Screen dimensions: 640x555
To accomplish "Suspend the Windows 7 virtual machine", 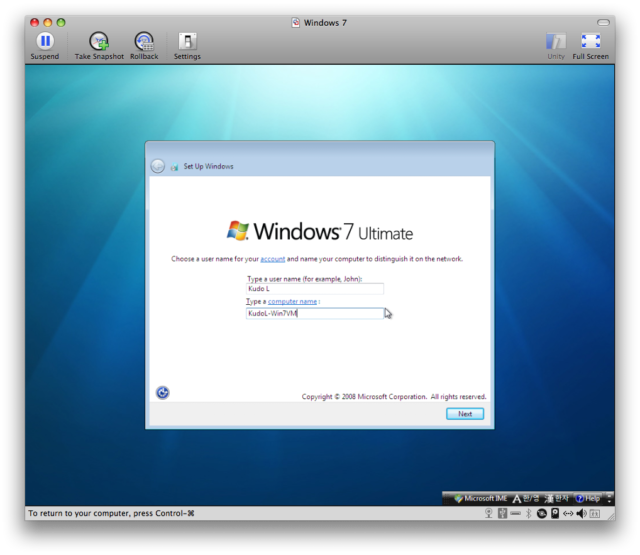I will (45, 45).
